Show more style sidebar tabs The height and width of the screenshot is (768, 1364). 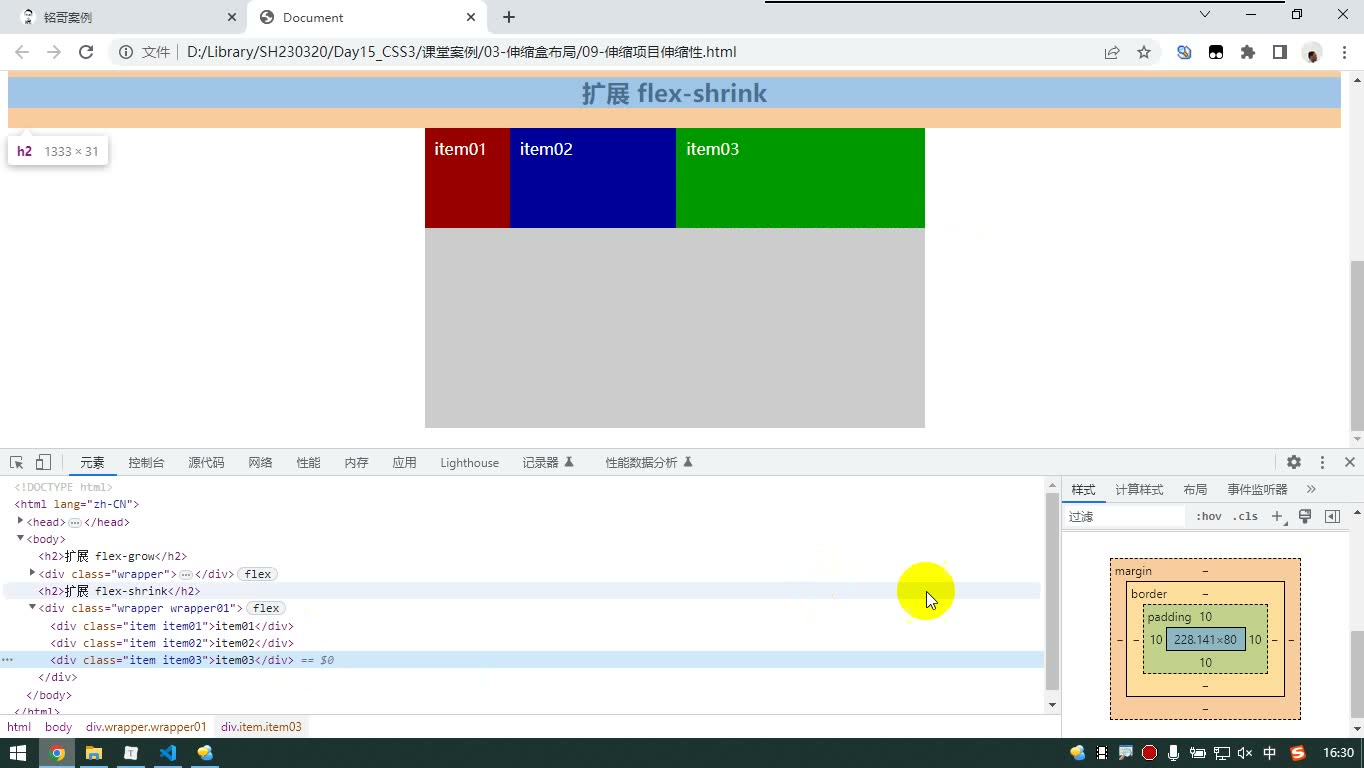(1311, 489)
